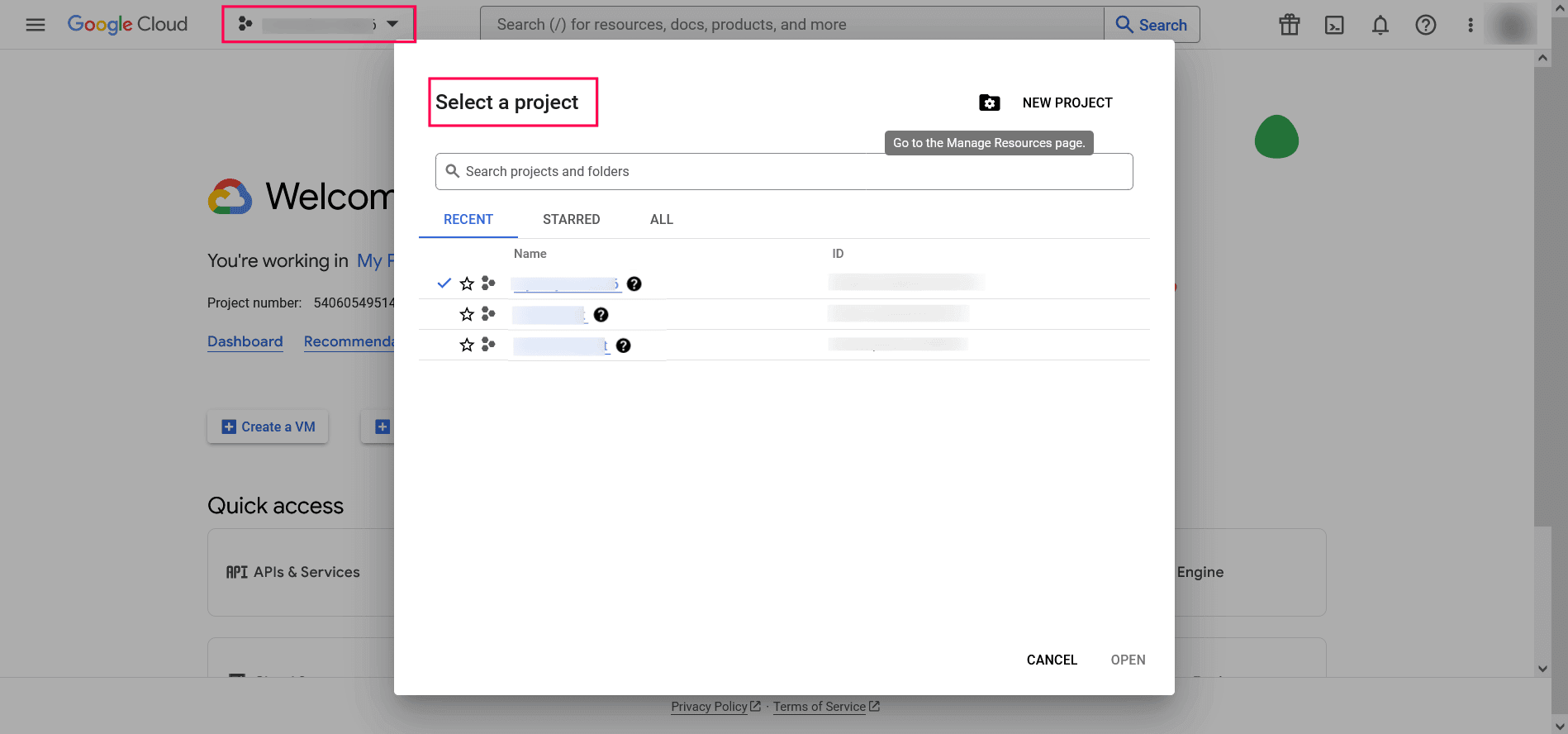The image size is (1568, 734).
Task: Click the Project number label on welcome page
Action: (x=254, y=303)
